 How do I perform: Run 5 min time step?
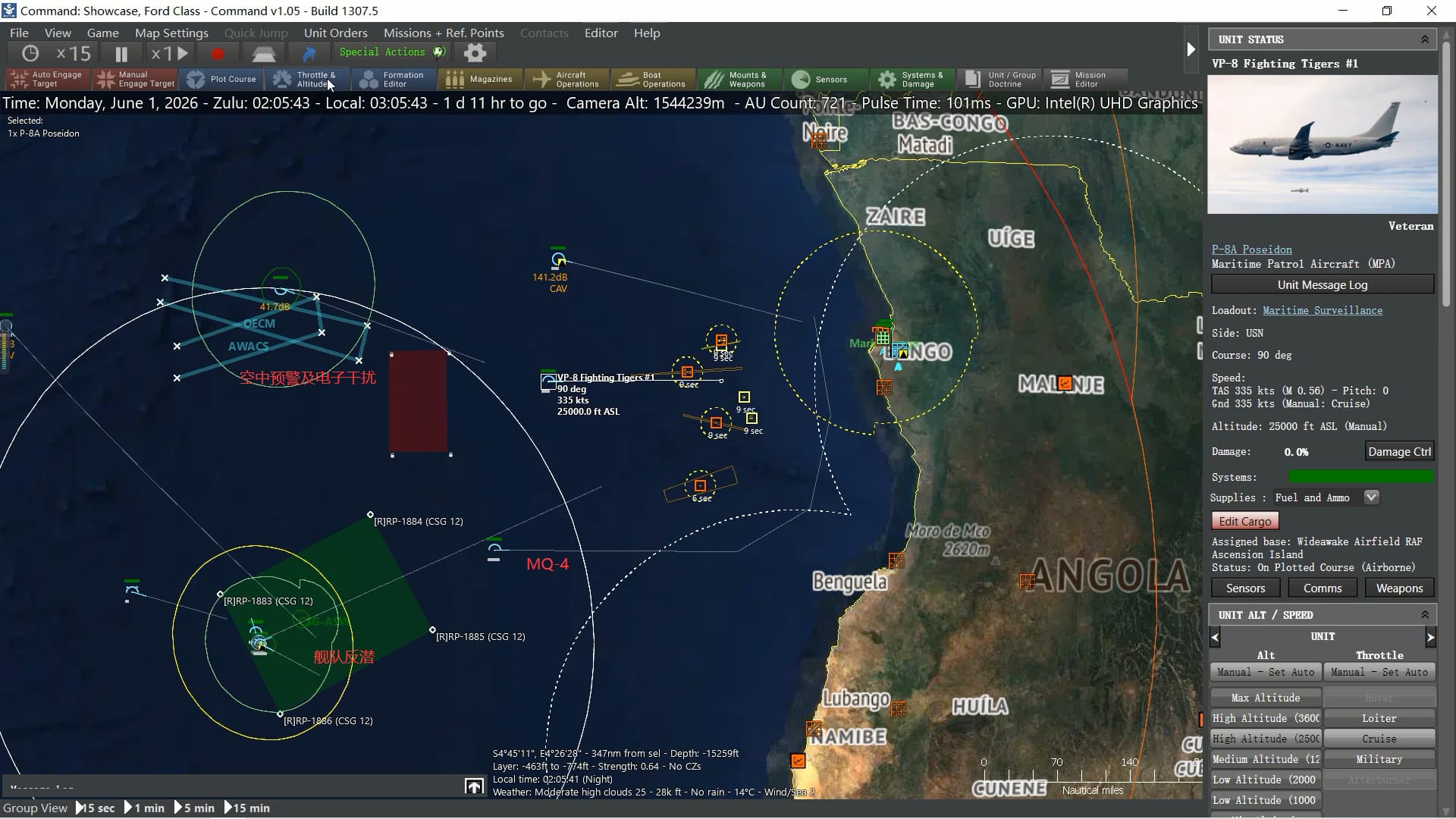[194, 808]
